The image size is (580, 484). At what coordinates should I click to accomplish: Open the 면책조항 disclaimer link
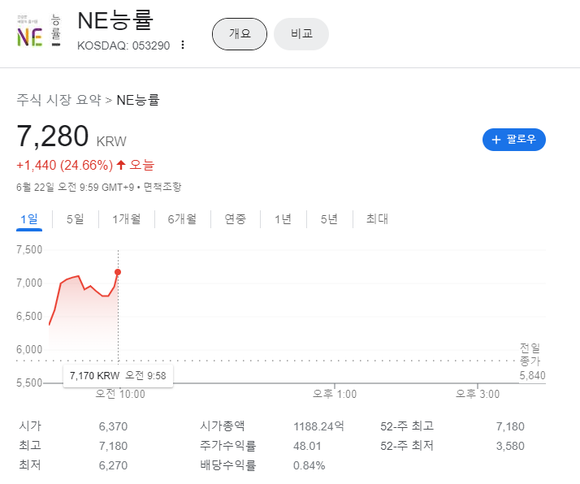pos(162,187)
